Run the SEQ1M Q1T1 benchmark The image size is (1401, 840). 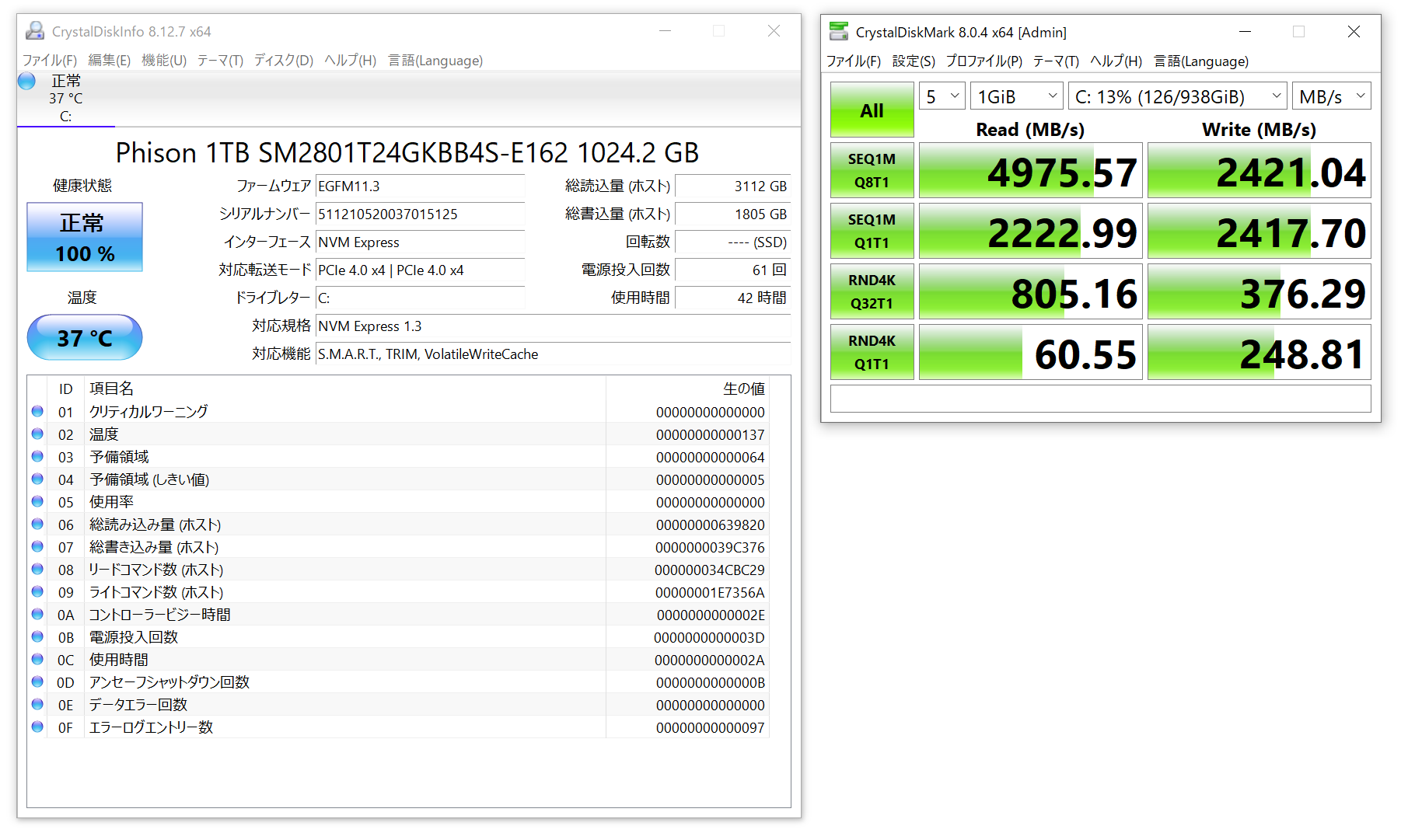click(872, 231)
